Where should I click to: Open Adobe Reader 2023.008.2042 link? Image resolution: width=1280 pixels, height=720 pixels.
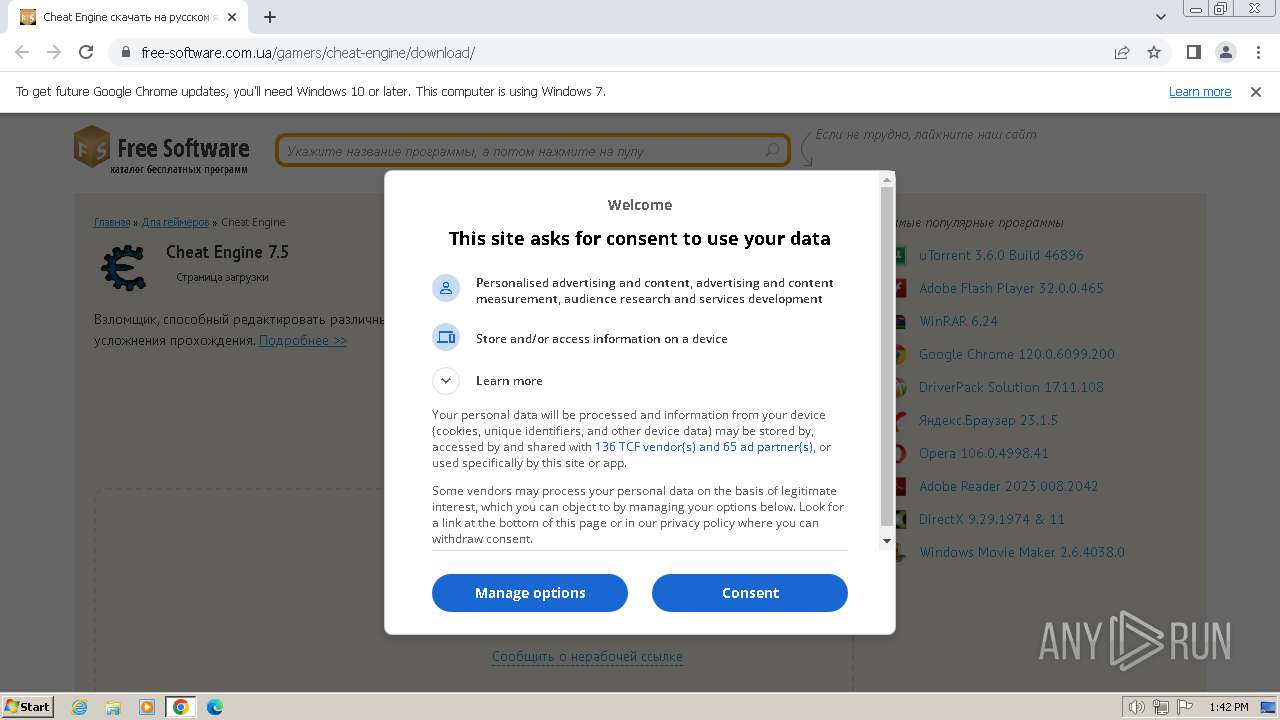pos(1009,486)
